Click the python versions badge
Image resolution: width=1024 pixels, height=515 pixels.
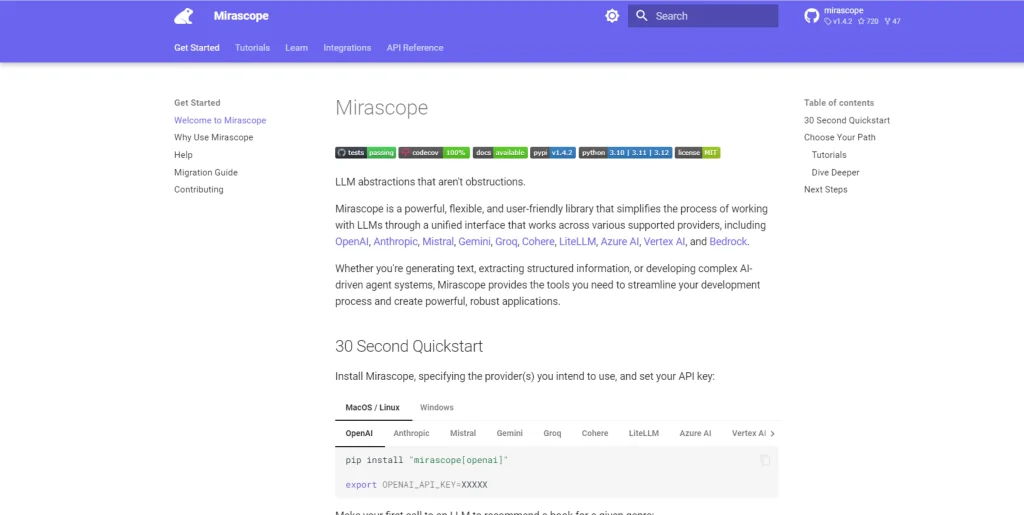625,153
